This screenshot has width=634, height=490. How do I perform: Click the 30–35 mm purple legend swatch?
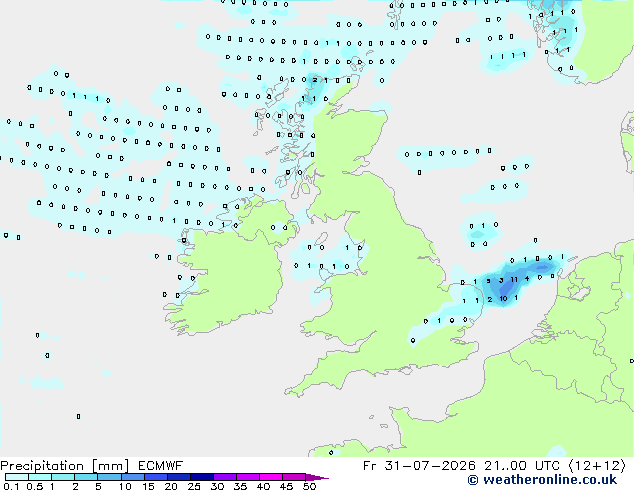tap(225, 477)
